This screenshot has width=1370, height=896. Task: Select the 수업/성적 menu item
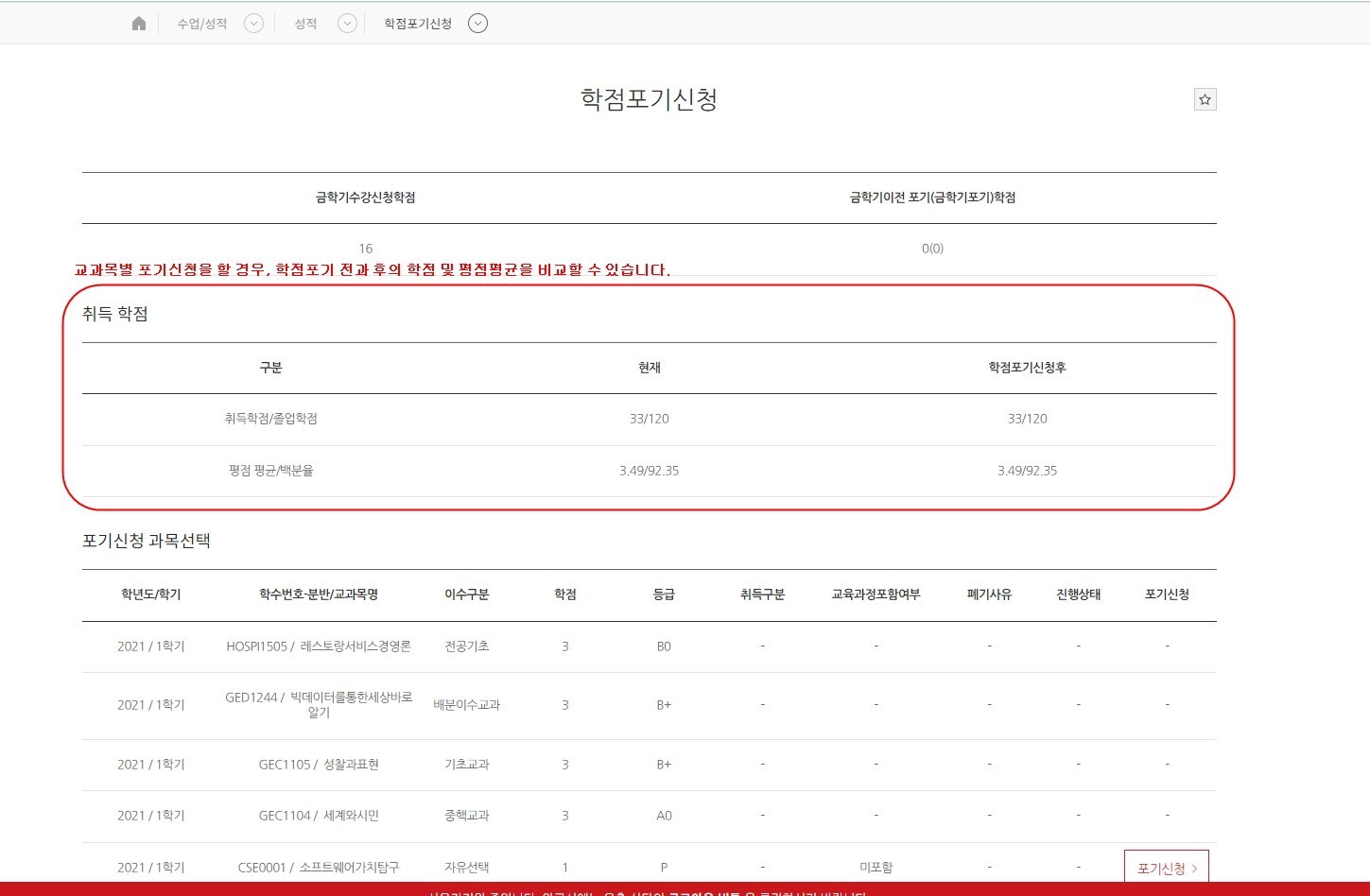pyautogui.click(x=200, y=23)
